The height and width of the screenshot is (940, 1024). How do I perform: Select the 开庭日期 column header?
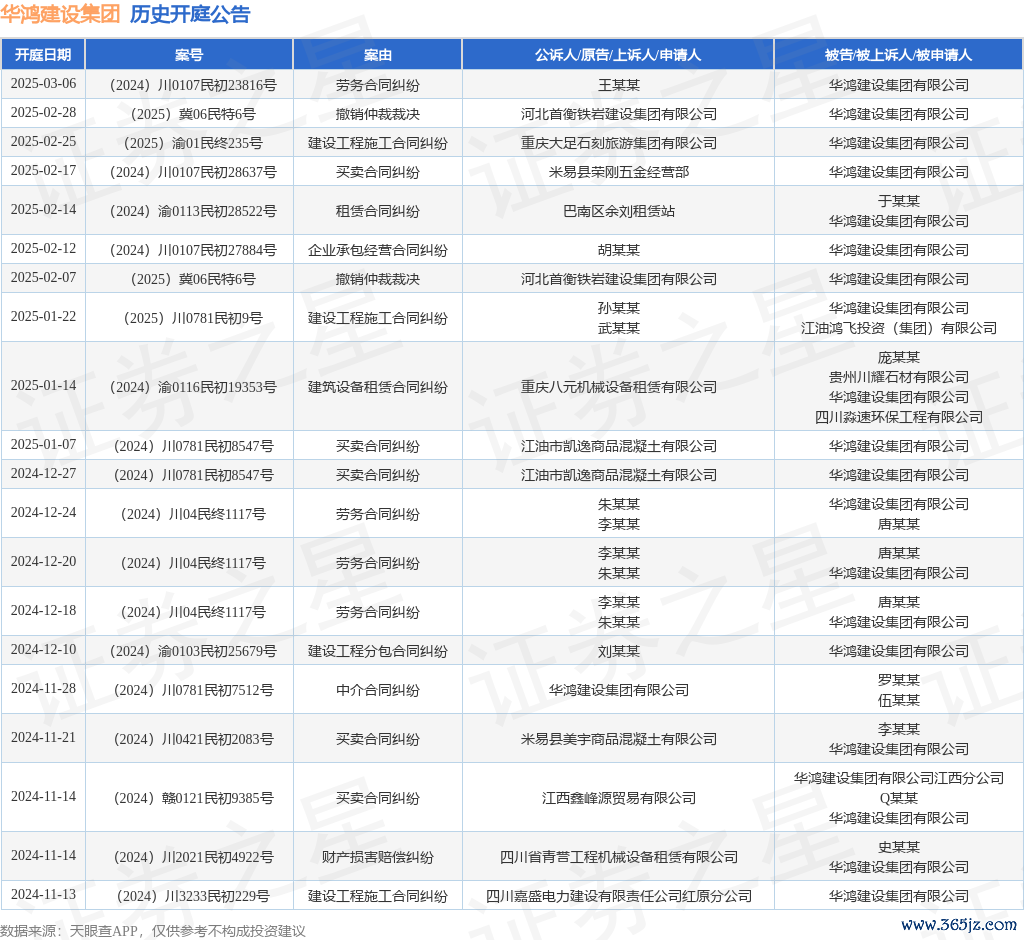click(x=43, y=55)
